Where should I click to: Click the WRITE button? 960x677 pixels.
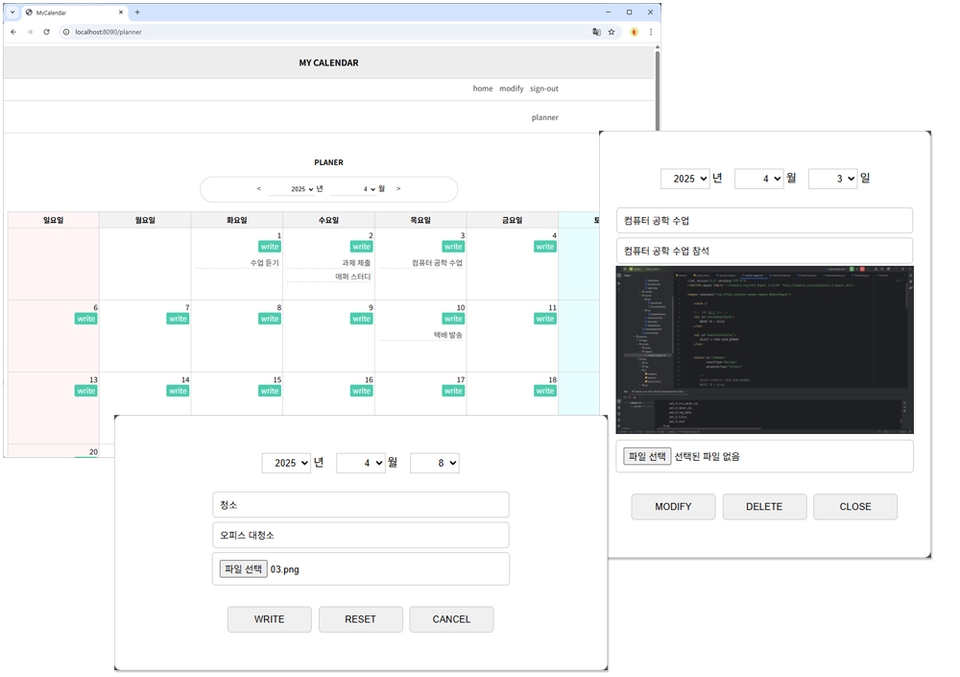[269, 619]
